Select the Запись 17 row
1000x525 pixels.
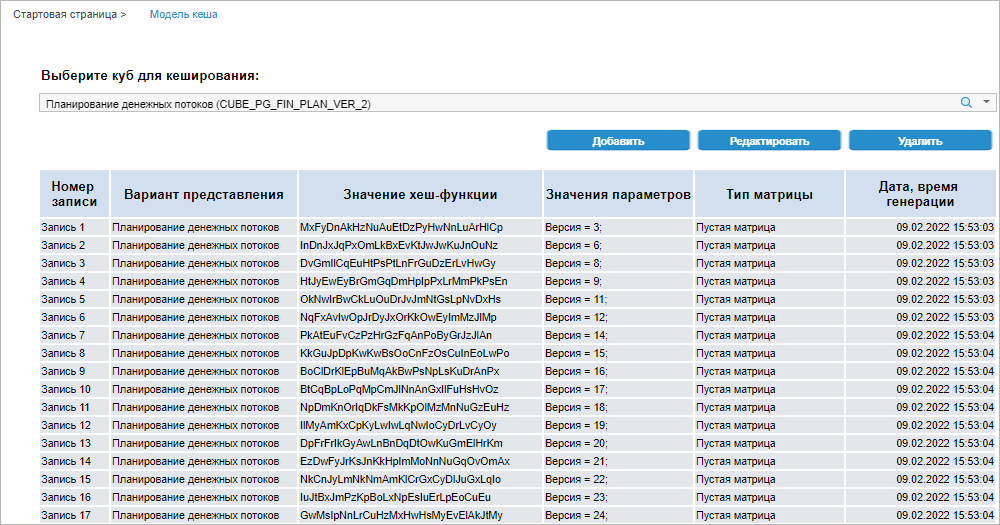(x=66, y=515)
